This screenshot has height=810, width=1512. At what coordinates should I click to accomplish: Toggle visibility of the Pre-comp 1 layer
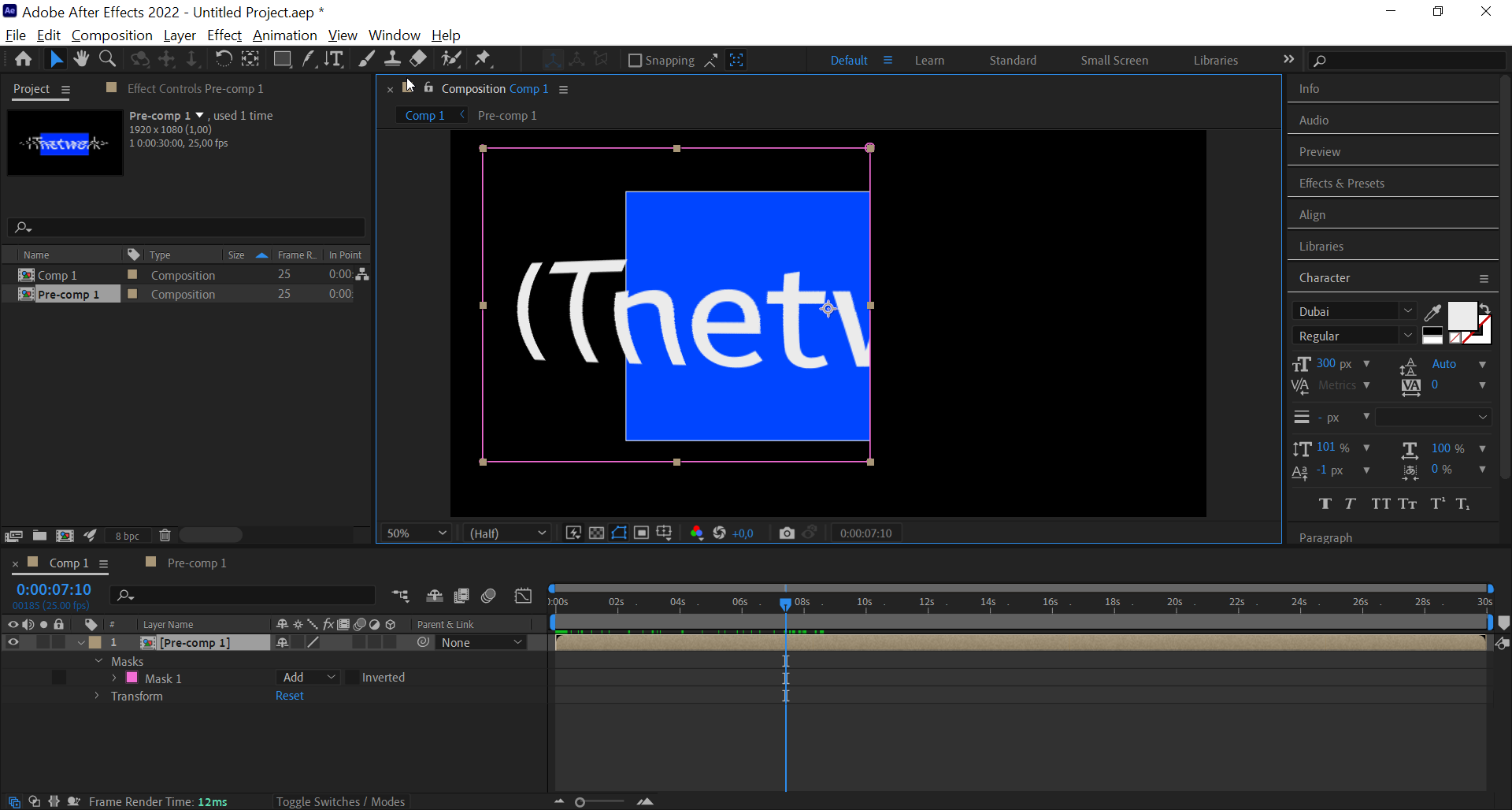pos(13,642)
